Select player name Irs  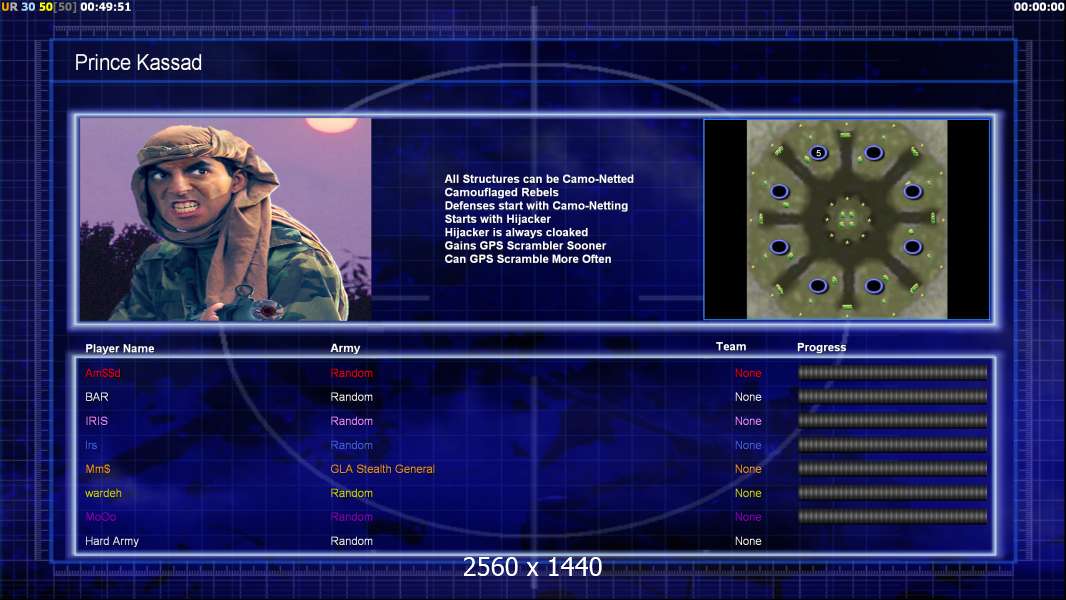pos(91,445)
